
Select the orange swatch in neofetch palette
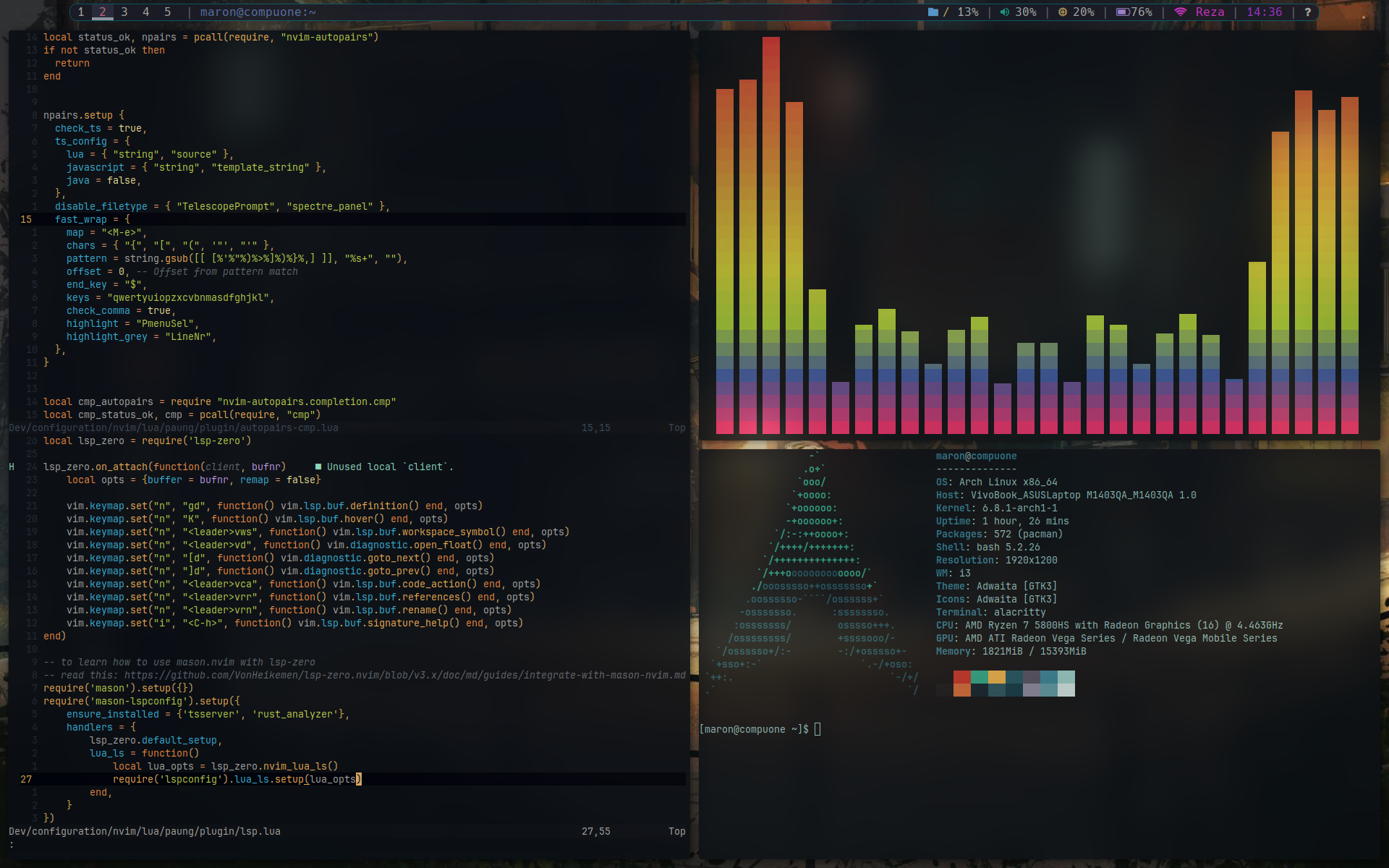pos(961,691)
